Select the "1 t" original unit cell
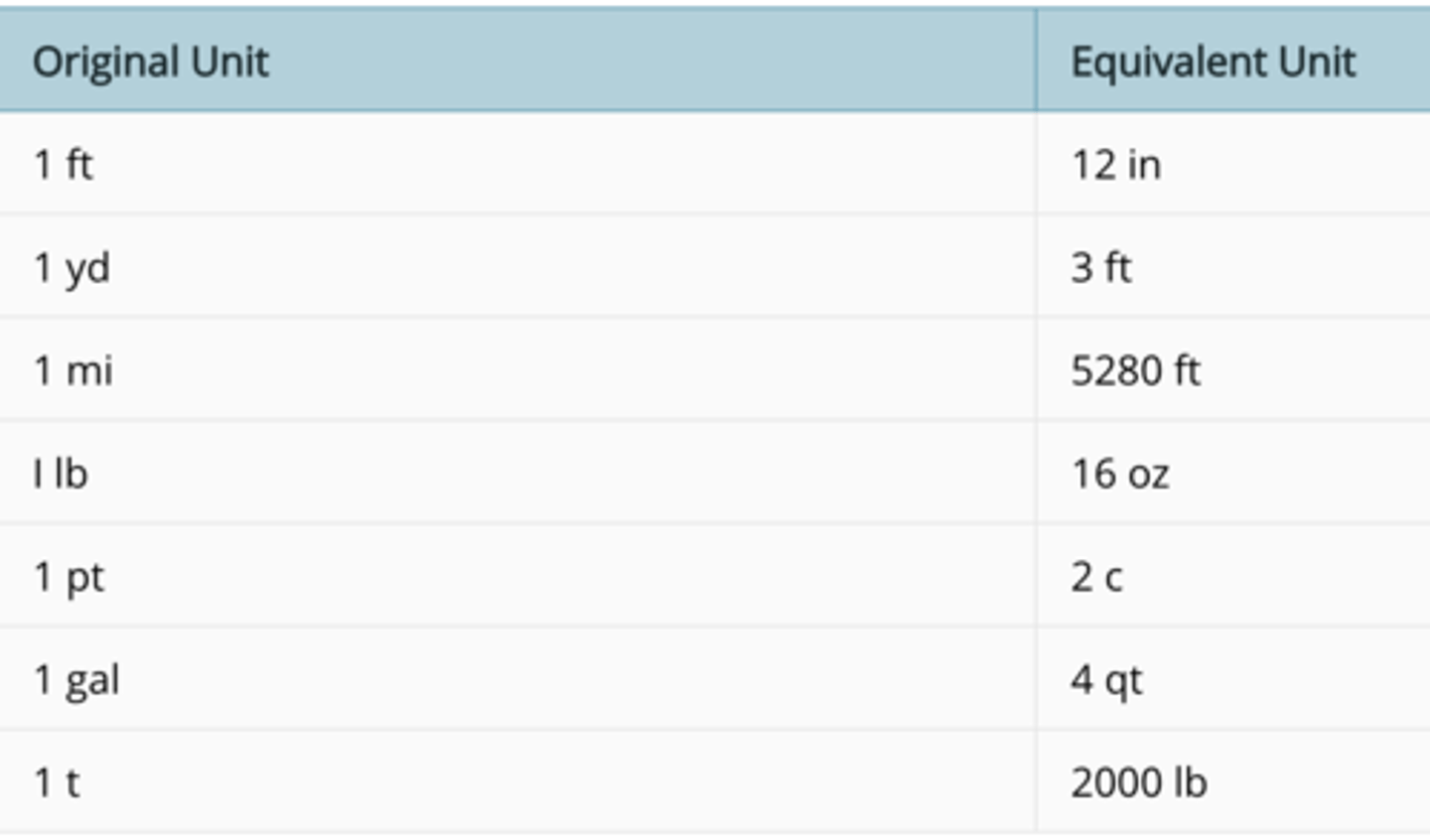1430x840 pixels. click(57, 782)
